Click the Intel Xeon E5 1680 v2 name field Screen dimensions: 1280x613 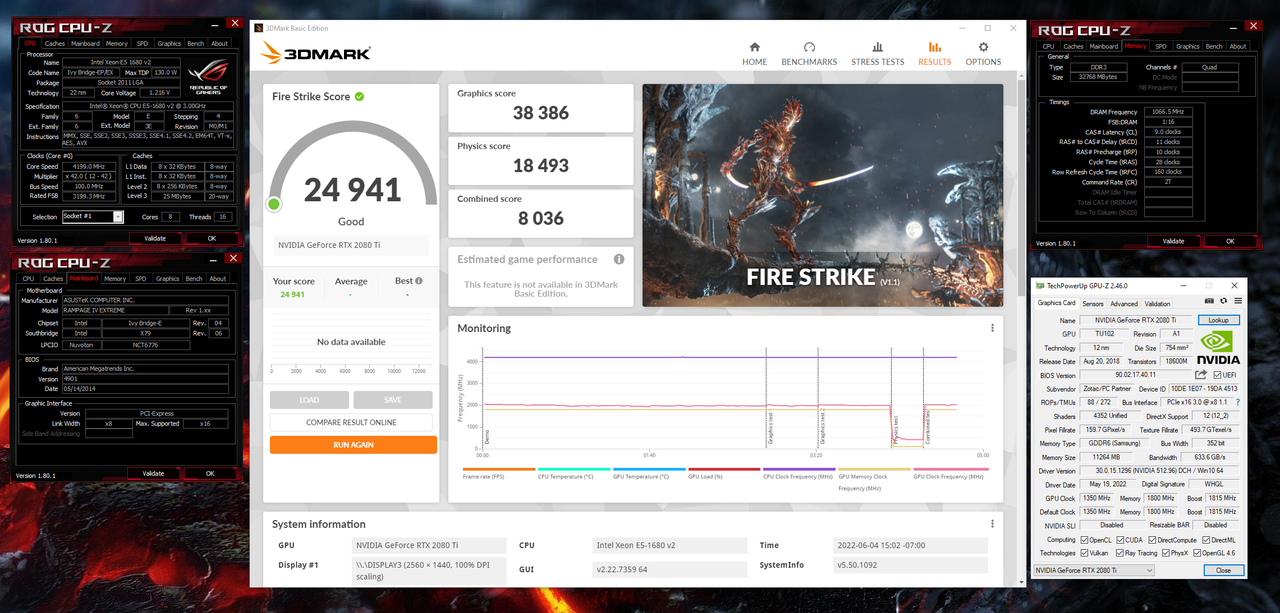click(119, 63)
